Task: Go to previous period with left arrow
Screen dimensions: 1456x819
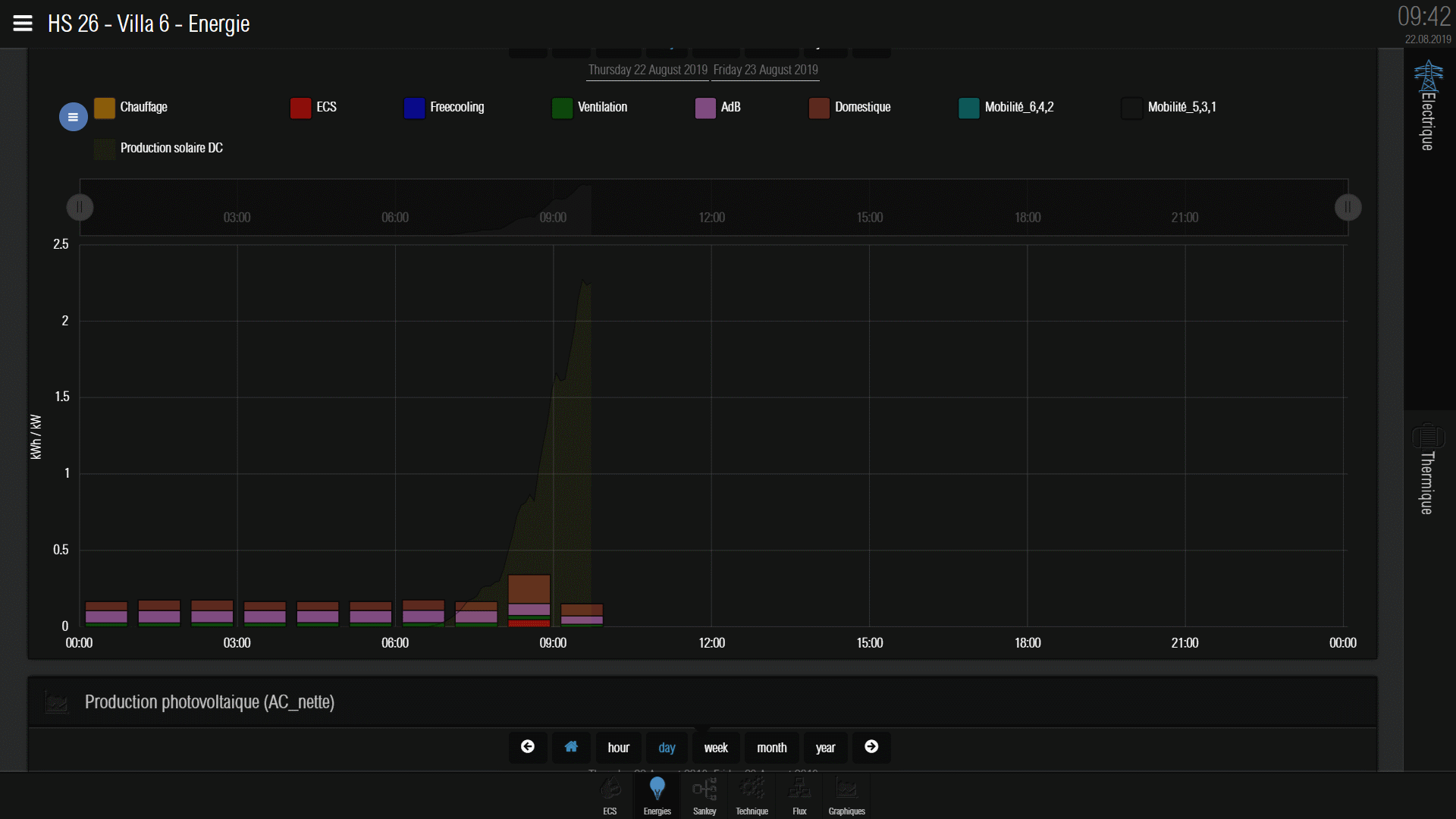Action: tap(528, 748)
